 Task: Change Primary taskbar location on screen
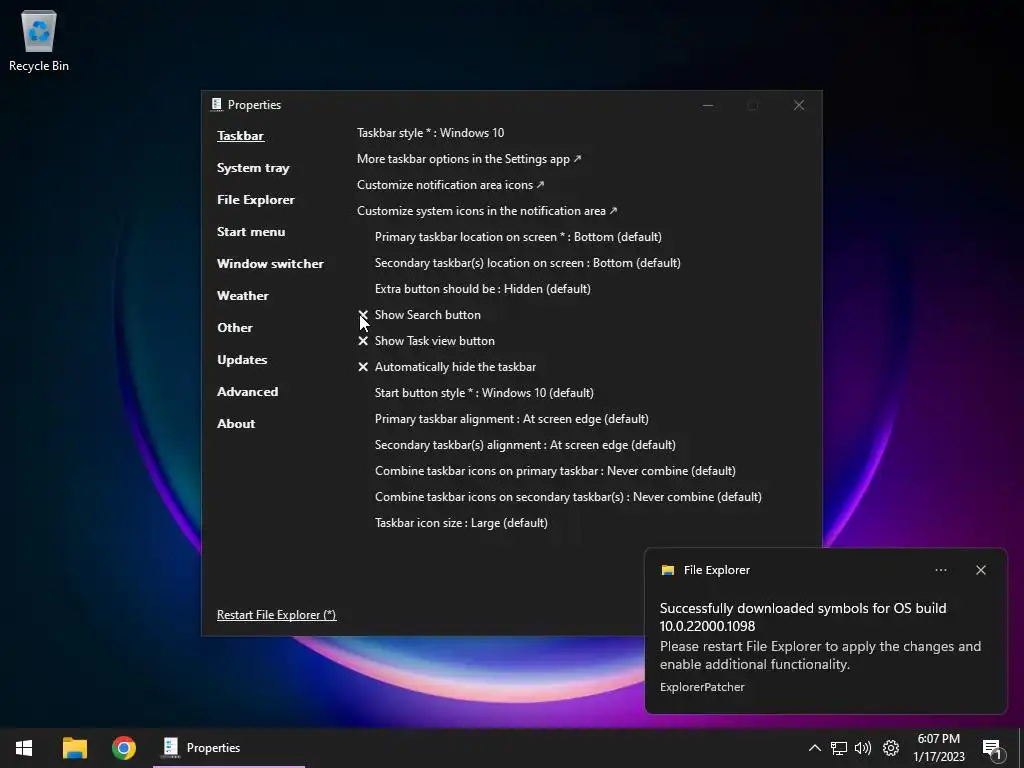tap(518, 237)
